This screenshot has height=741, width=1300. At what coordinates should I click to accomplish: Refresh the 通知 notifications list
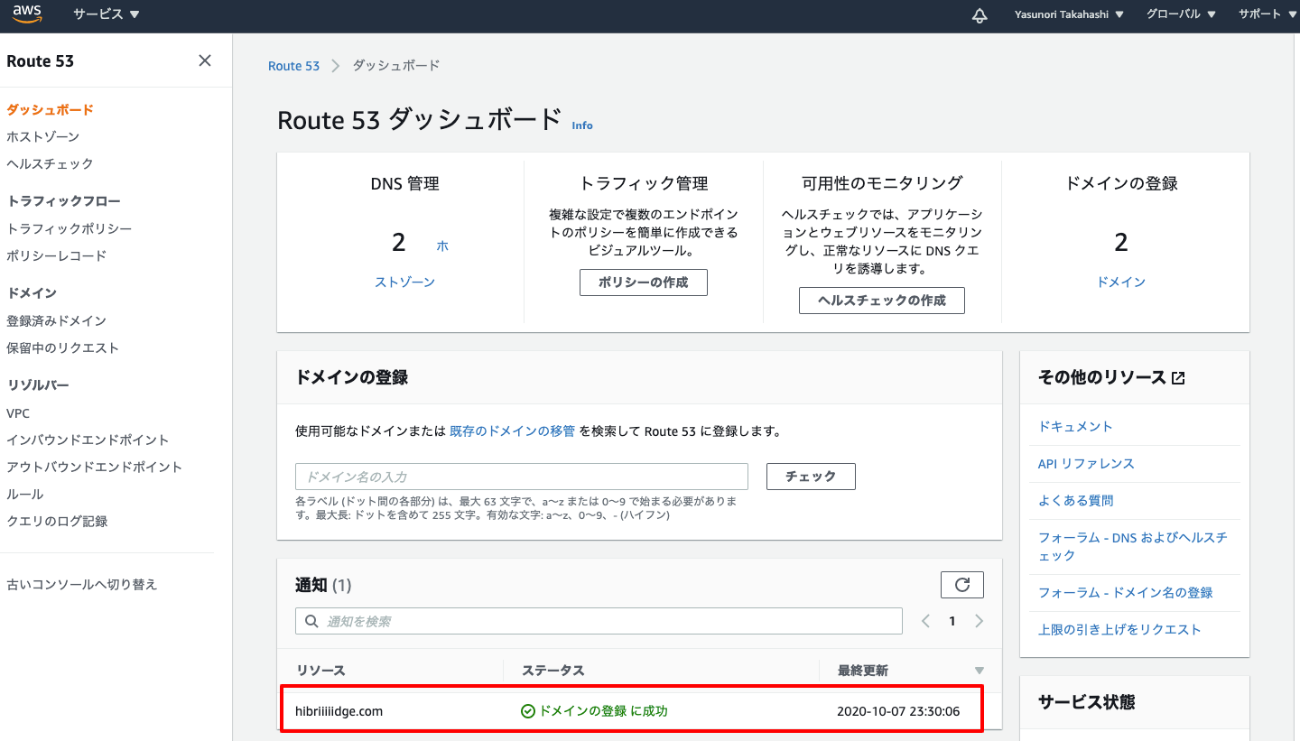[x=961, y=584]
